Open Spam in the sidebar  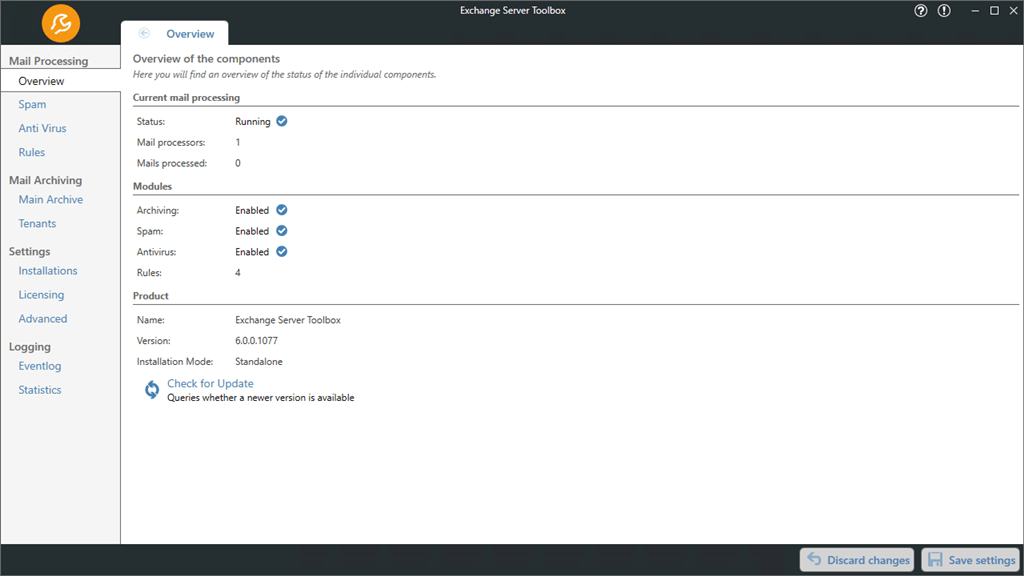[x=32, y=104]
